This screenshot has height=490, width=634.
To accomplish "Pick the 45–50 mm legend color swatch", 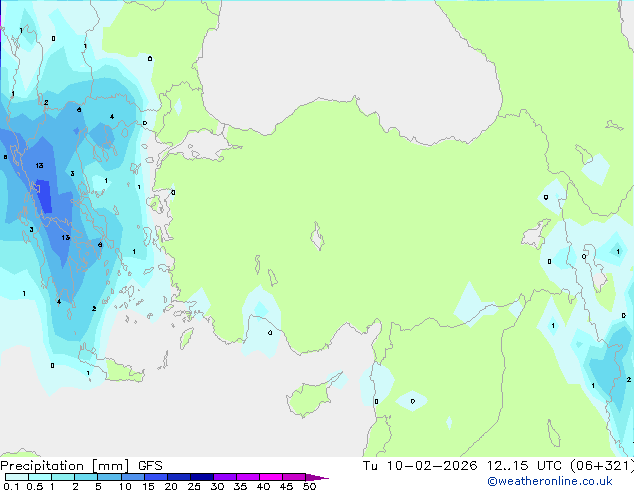I will (294, 477).
